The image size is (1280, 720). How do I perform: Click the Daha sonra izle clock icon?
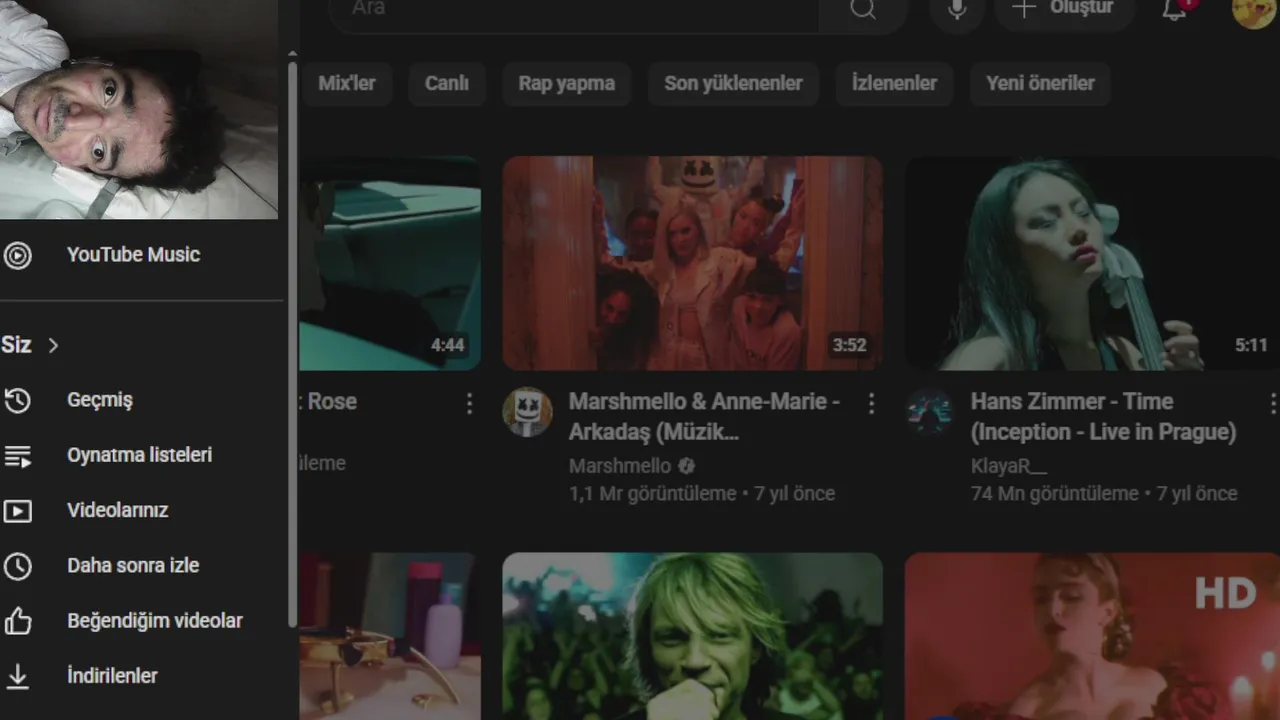point(18,566)
